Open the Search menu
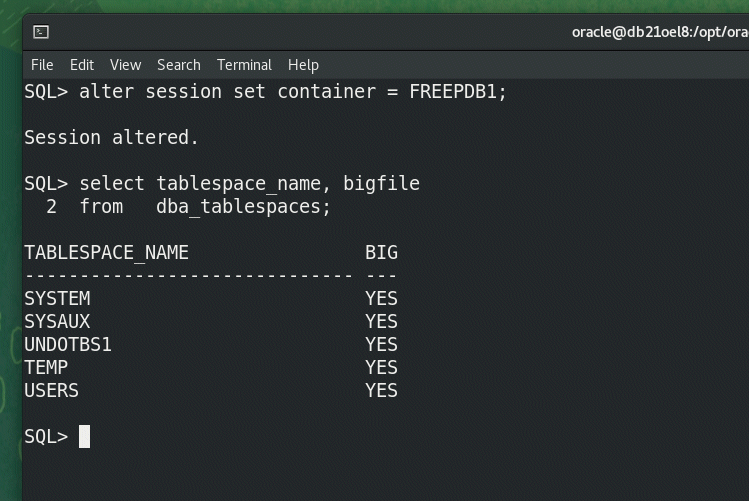Viewport: 749px width, 501px height. (179, 65)
